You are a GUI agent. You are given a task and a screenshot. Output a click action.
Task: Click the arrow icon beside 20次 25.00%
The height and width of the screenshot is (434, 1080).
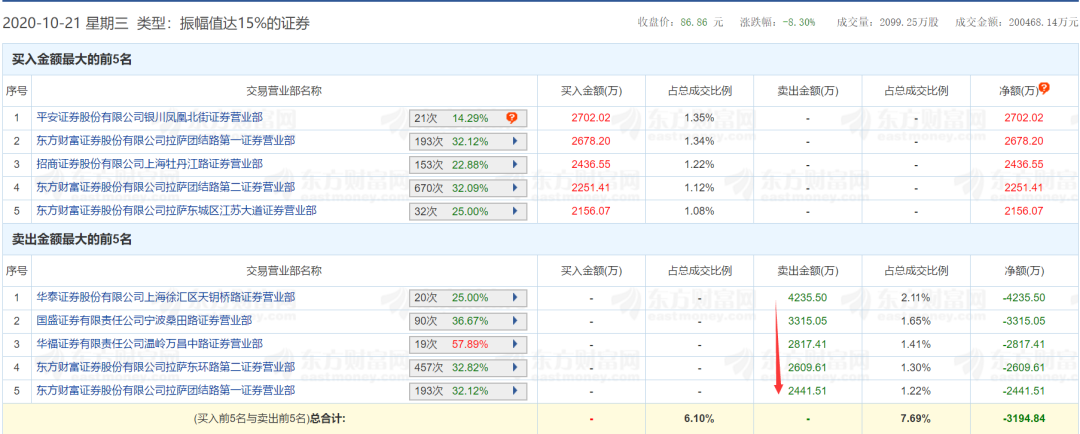pos(514,298)
